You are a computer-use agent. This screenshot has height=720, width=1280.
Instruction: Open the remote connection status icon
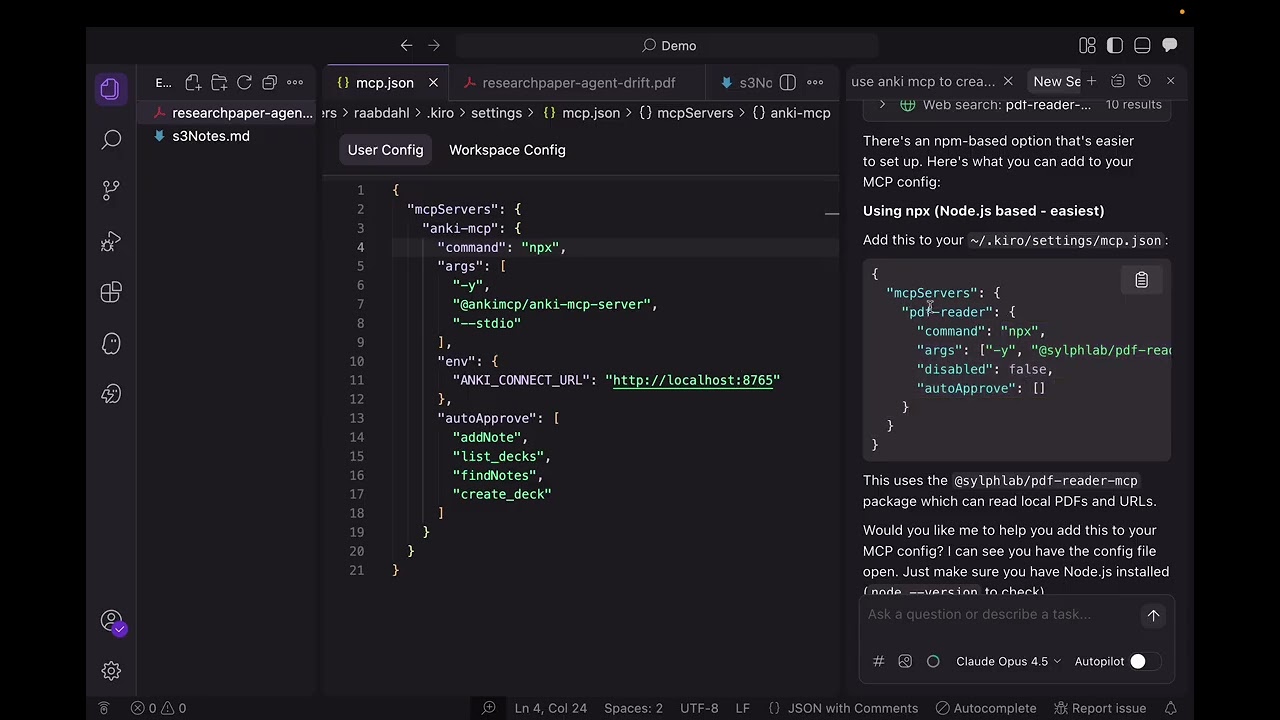(x=104, y=708)
